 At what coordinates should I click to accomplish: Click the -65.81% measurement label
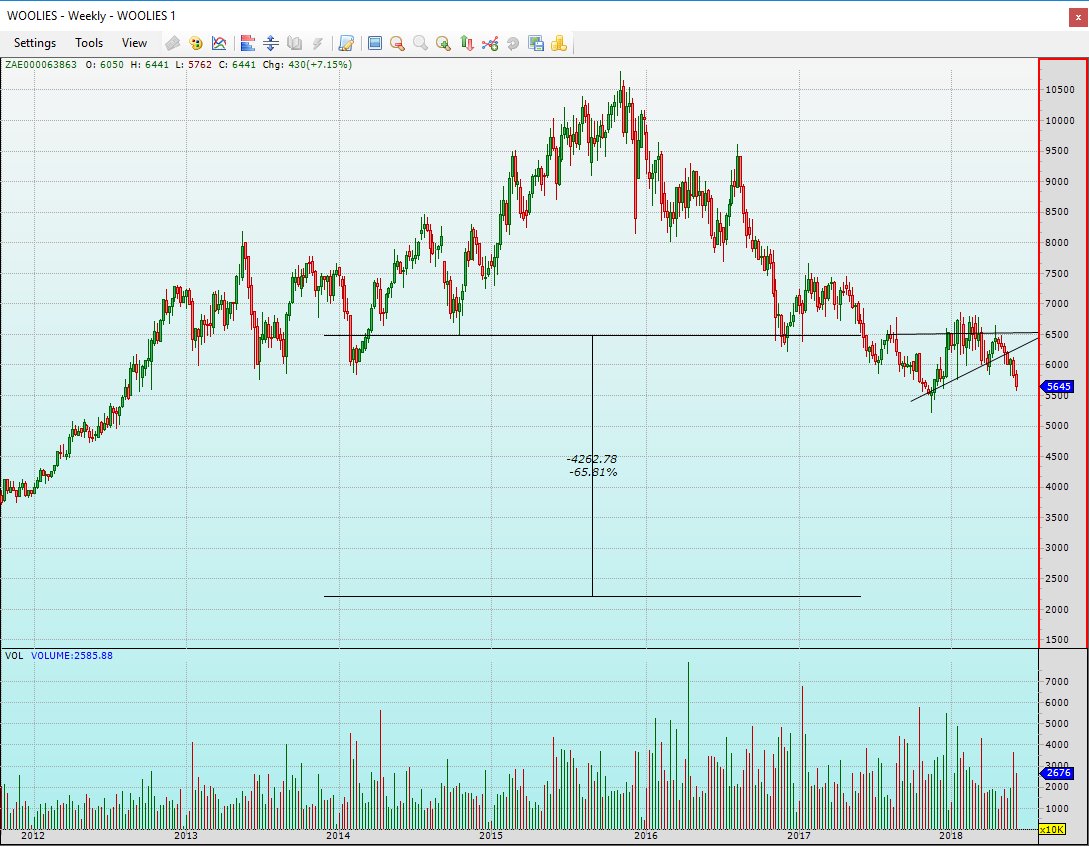pos(593,472)
